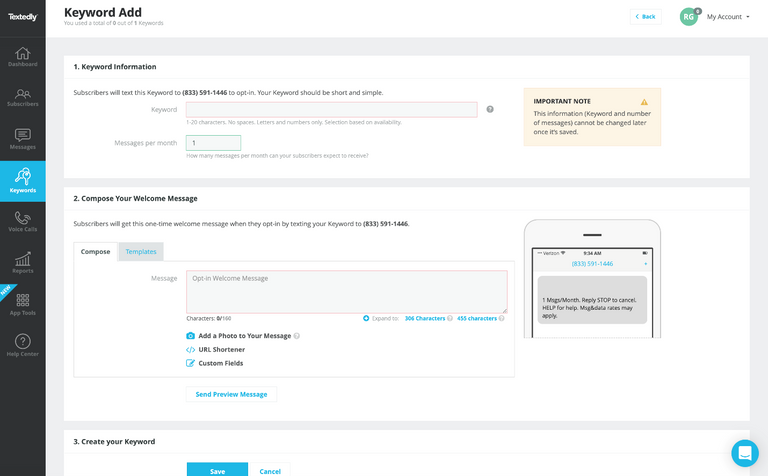Click Send Preview Message button

coord(231,394)
